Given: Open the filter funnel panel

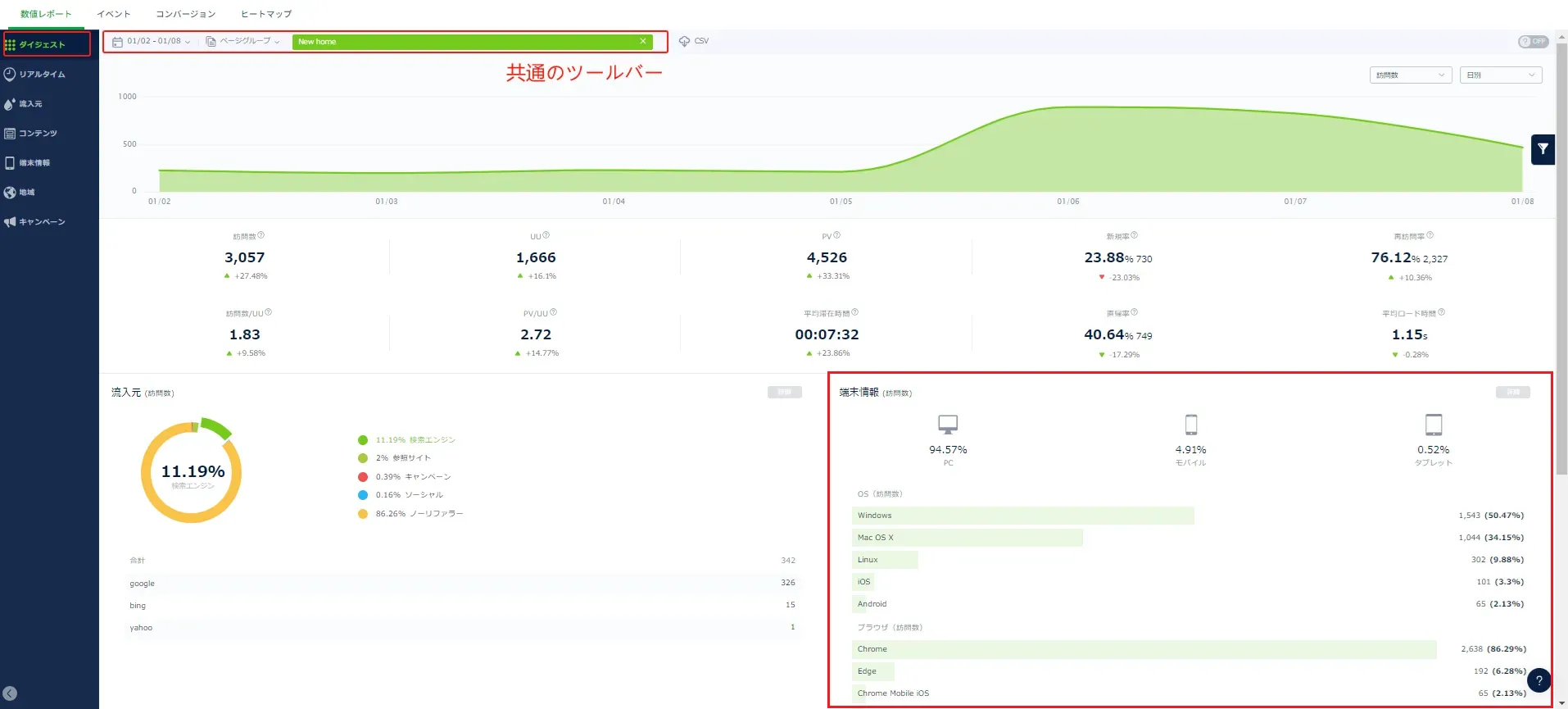Looking at the screenshot, I should tap(1543, 149).
